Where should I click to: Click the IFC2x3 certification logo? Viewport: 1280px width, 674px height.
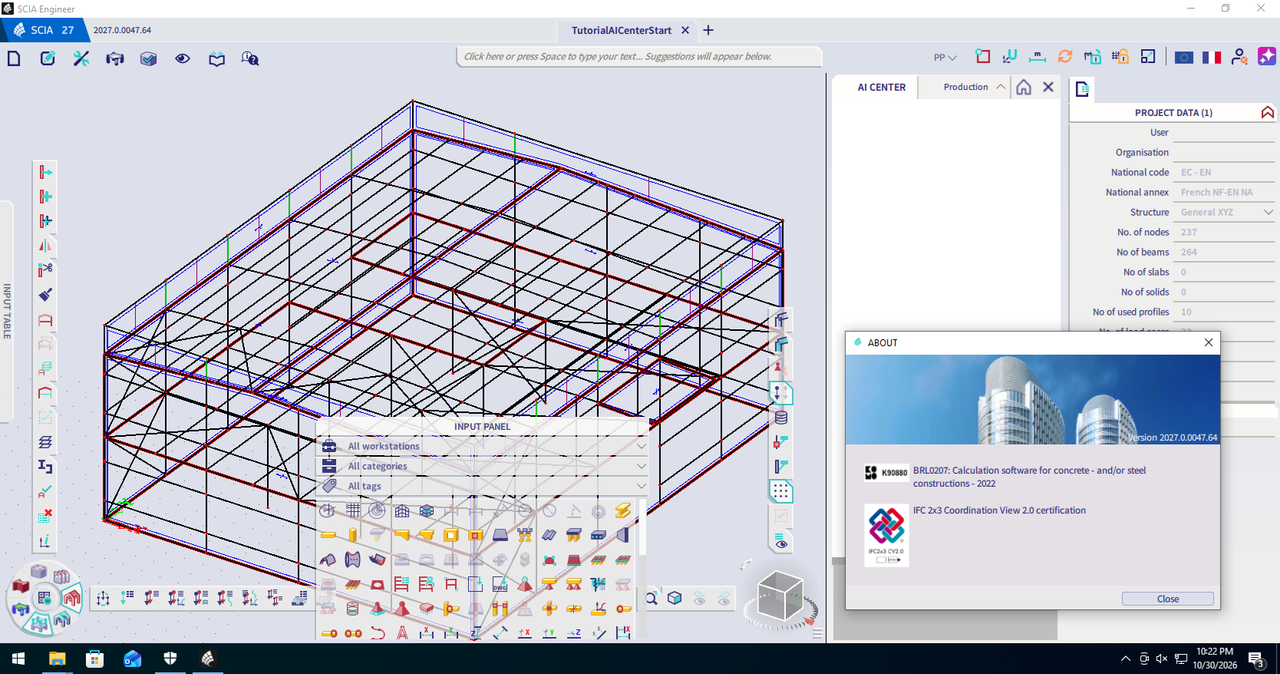[886, 535]
